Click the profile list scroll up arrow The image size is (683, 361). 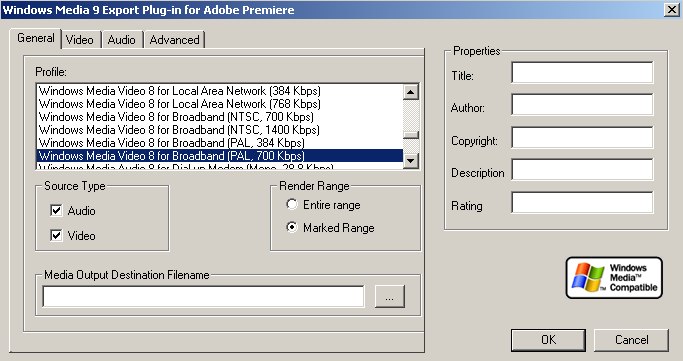pos(411,91)
